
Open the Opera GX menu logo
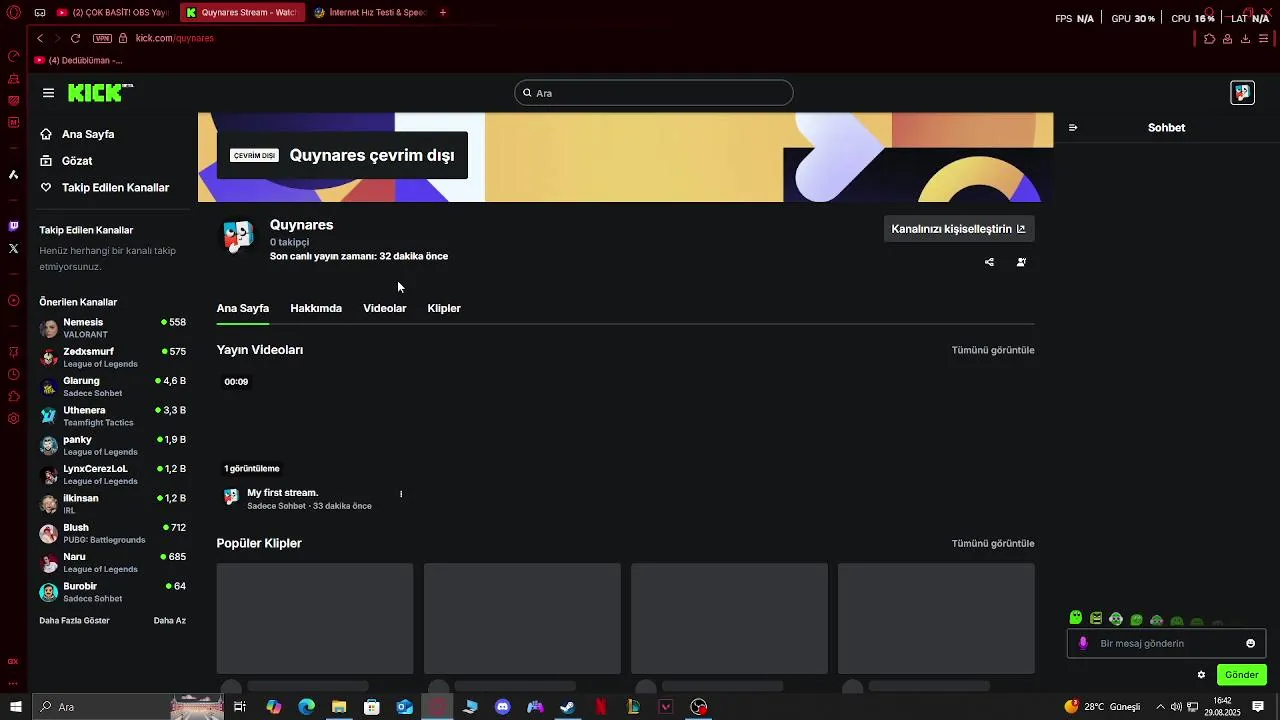click(13, 12)
